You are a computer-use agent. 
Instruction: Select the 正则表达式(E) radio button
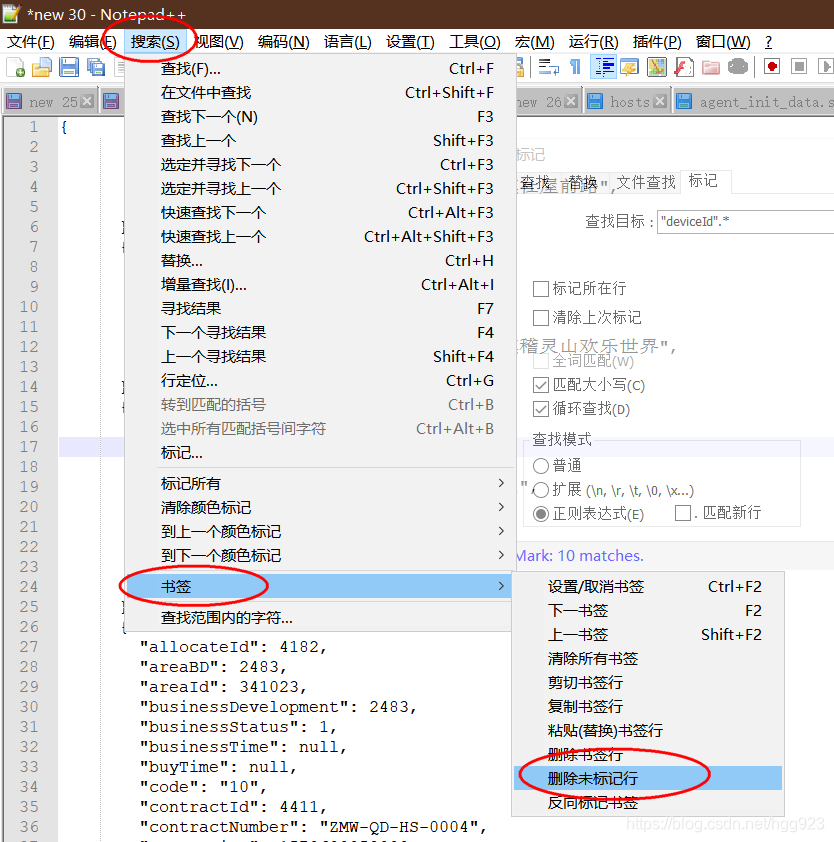(x=541, y=514)
